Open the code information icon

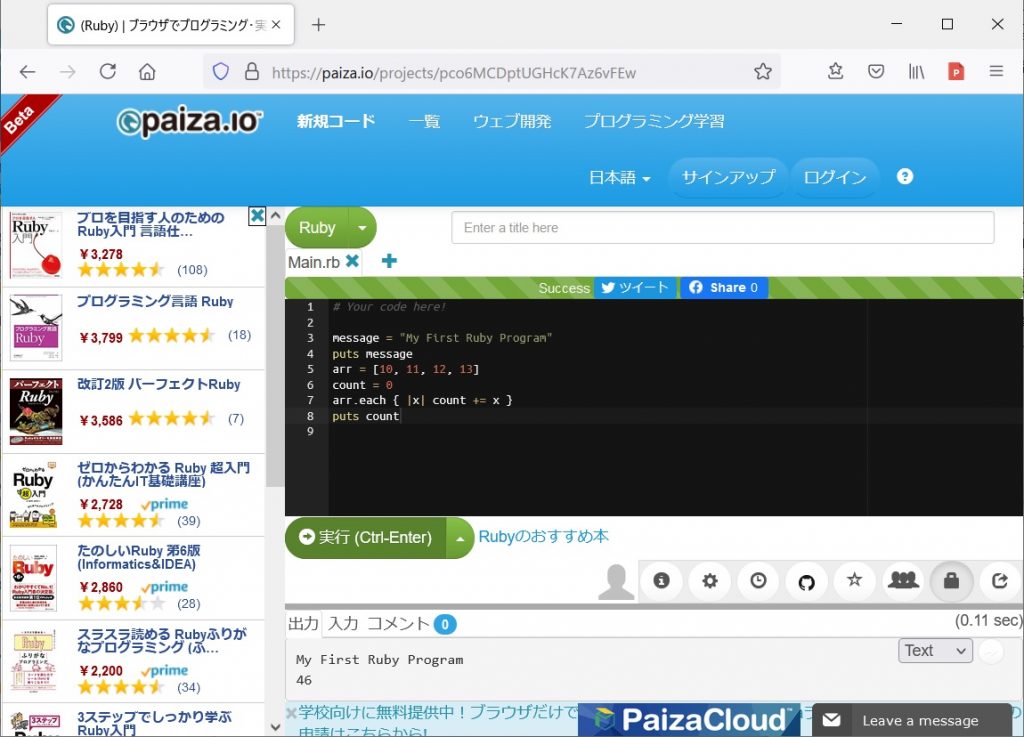(661, 581)
